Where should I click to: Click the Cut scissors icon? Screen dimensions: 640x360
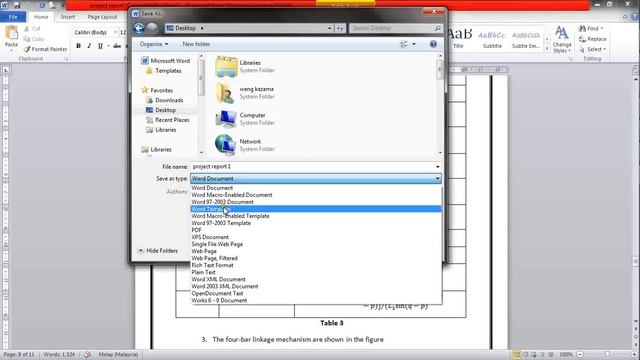(27, 29)
